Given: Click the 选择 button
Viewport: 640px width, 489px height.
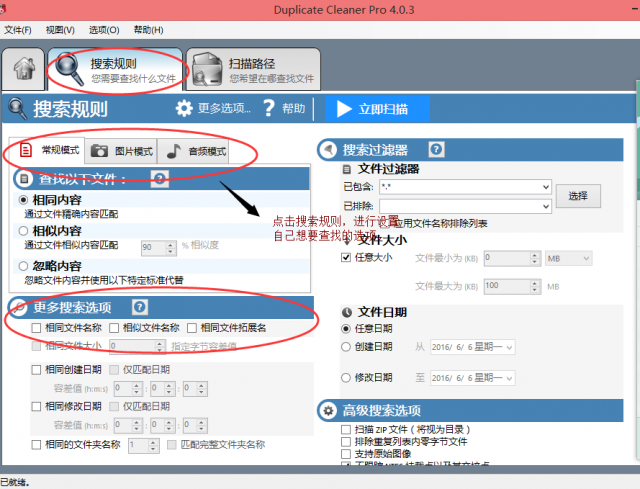Looking at the screenshot, I should point(578,196).
